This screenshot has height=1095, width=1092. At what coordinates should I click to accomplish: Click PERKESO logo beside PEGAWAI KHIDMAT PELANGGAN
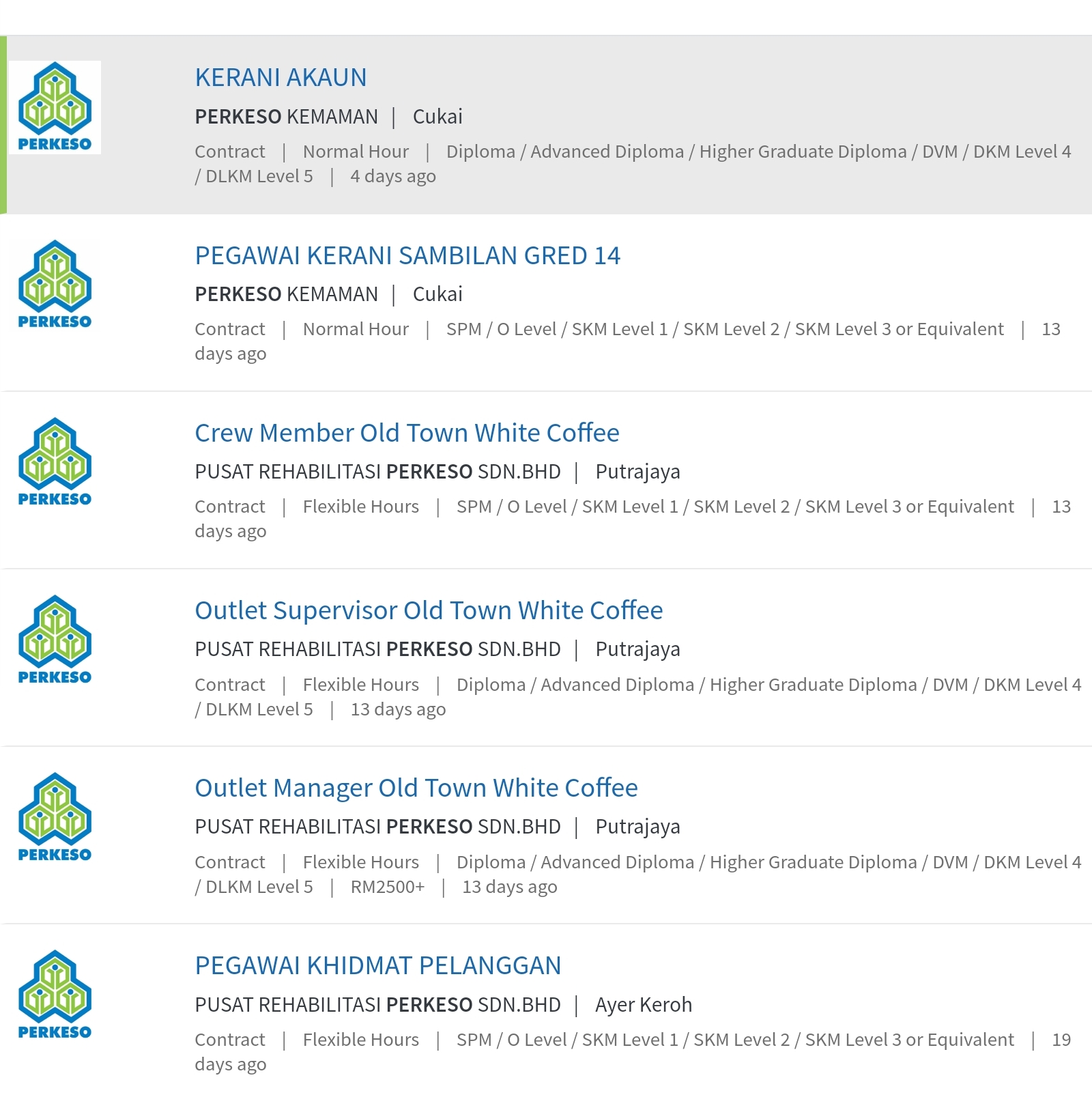click(55, 995)
